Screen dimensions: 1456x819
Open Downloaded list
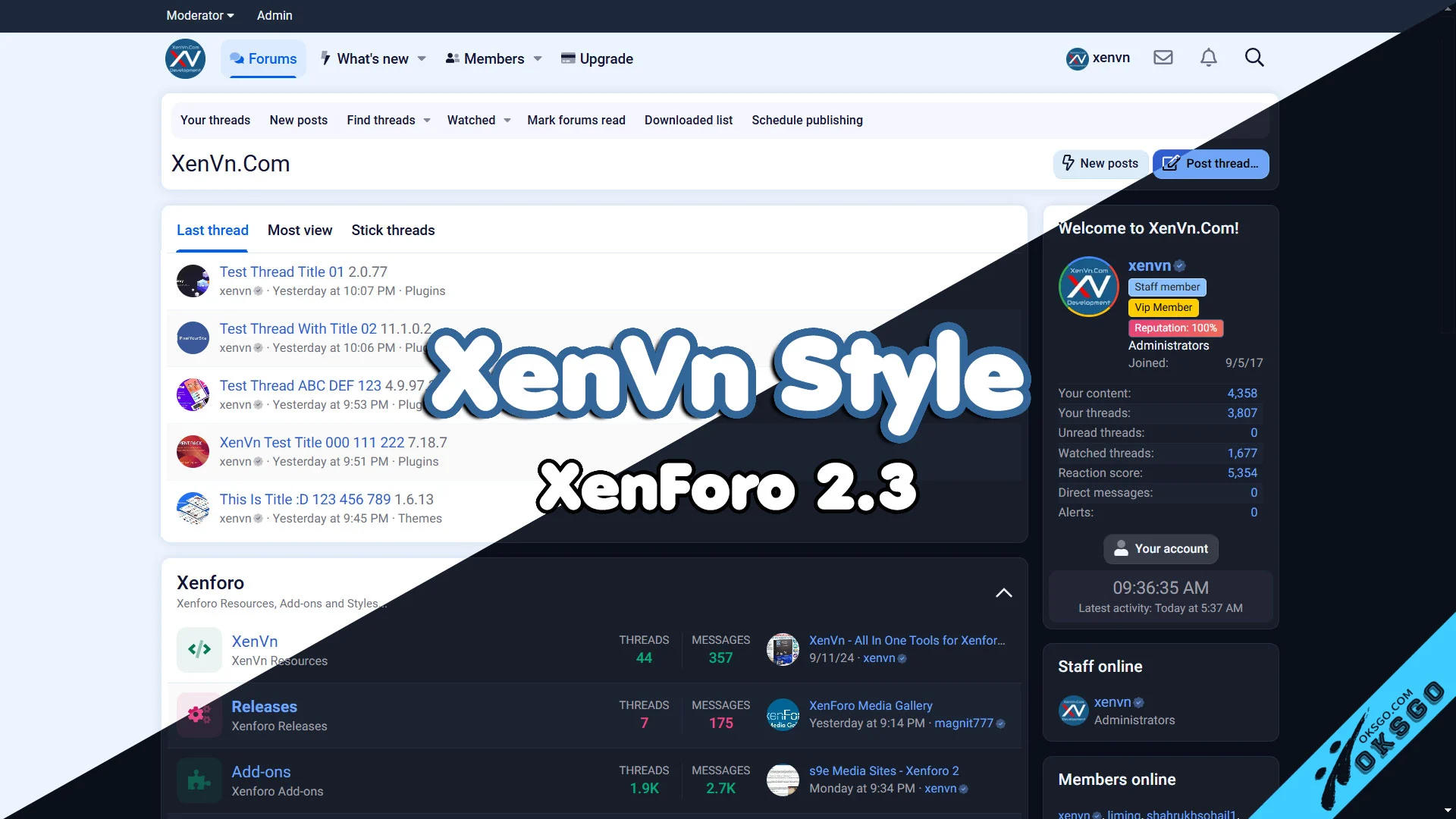pos(689,120)
